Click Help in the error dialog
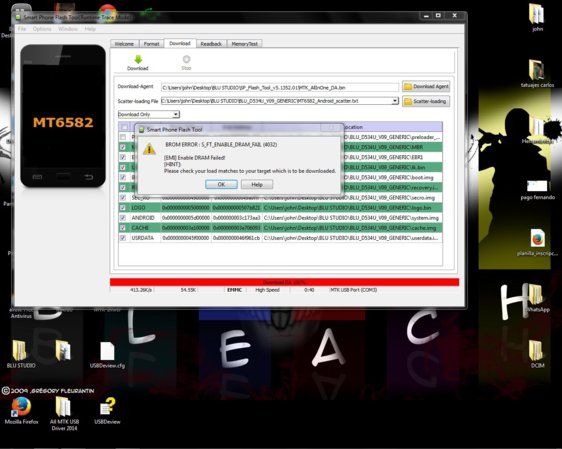Screen dimensions: 562x449 click(257, 184)
